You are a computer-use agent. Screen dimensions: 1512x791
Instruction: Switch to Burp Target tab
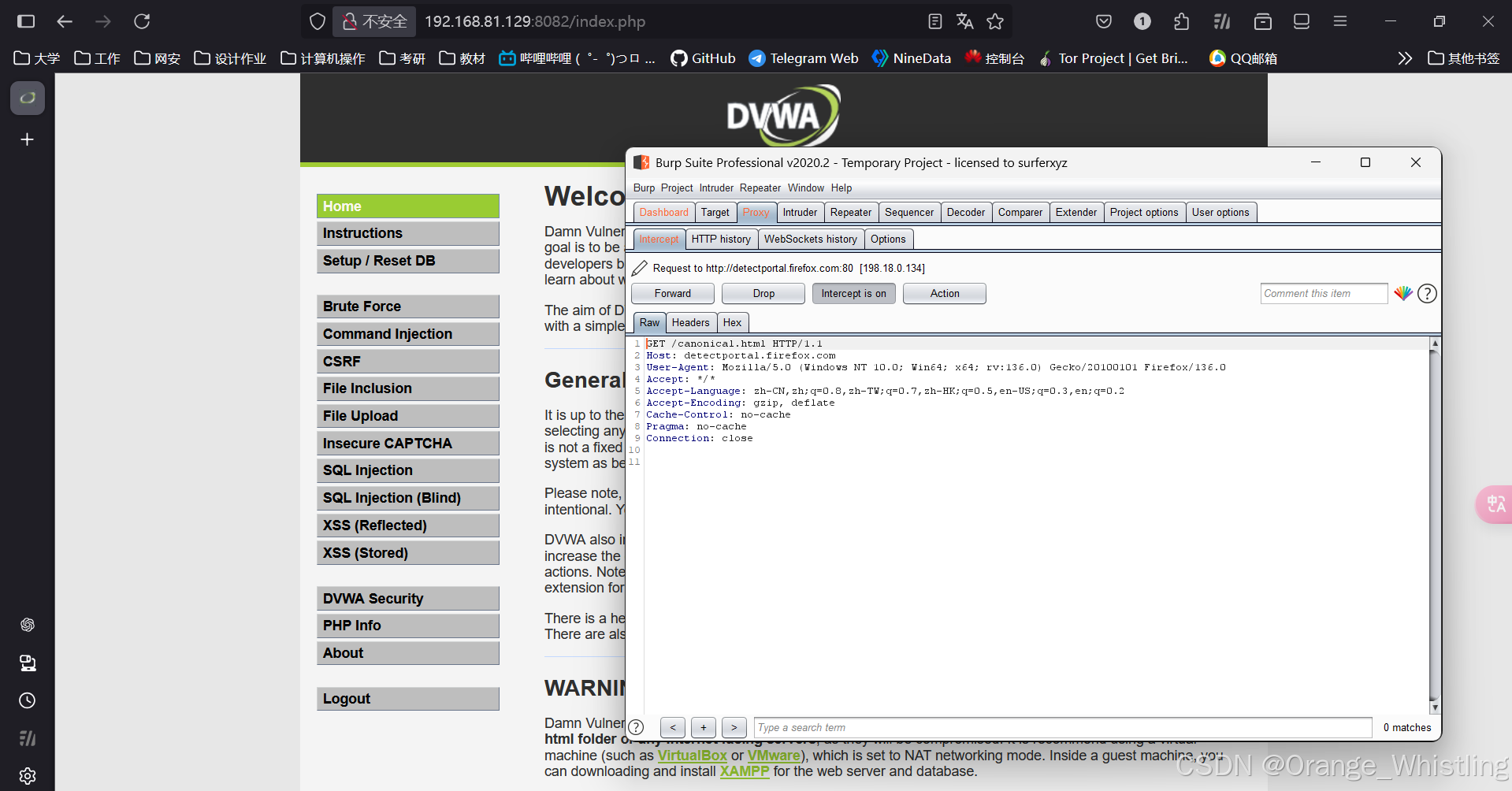[x=715, y=213]
